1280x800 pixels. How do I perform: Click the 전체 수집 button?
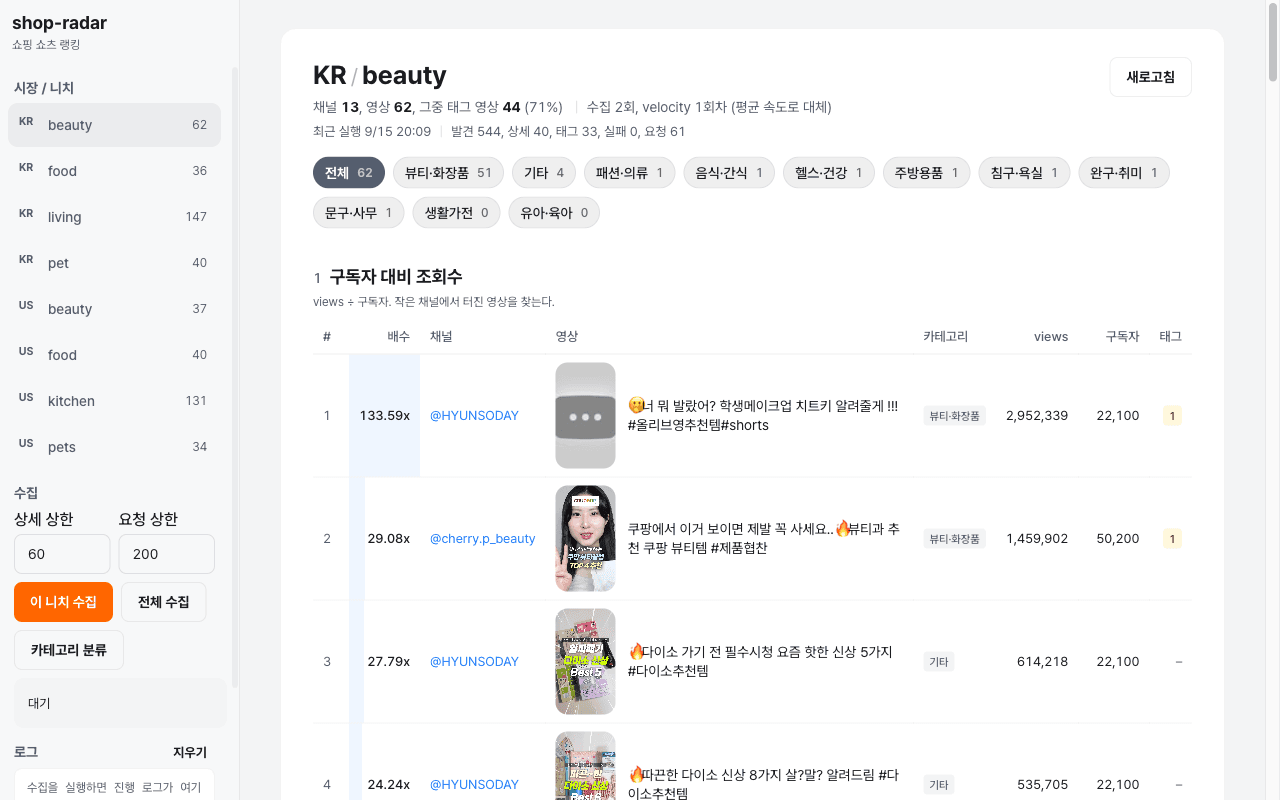163,602
